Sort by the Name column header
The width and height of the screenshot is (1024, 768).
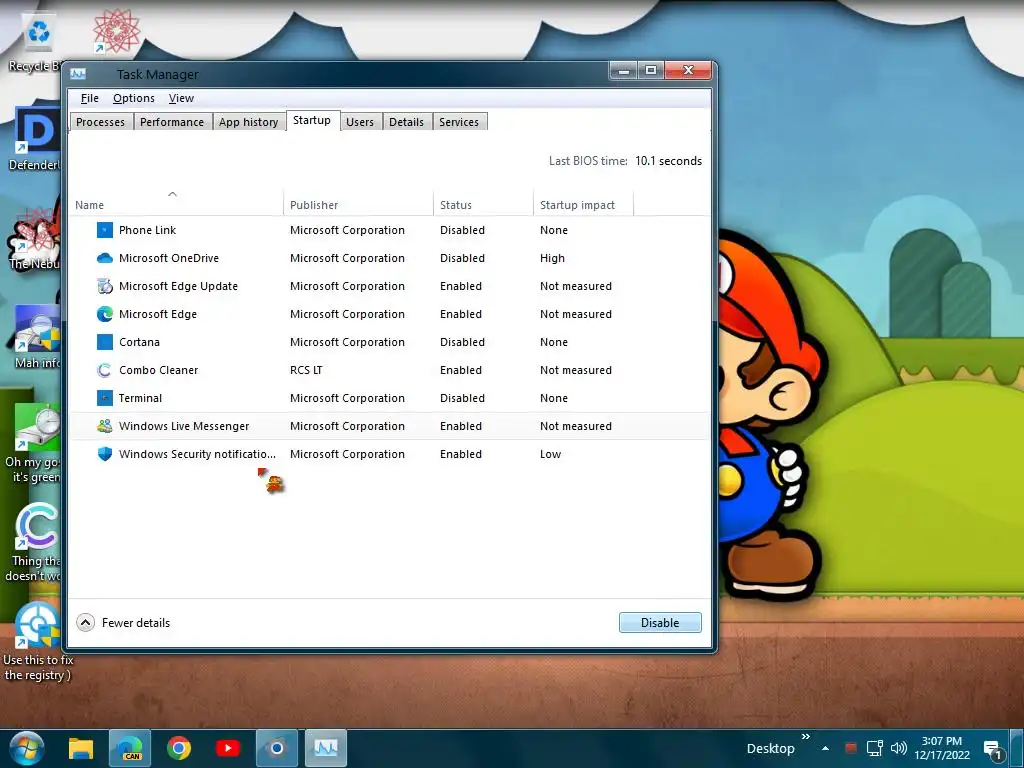[176, 204]
